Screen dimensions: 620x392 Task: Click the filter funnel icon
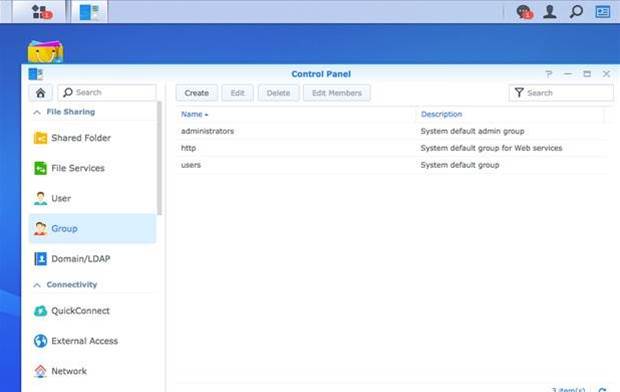[519, 93]
